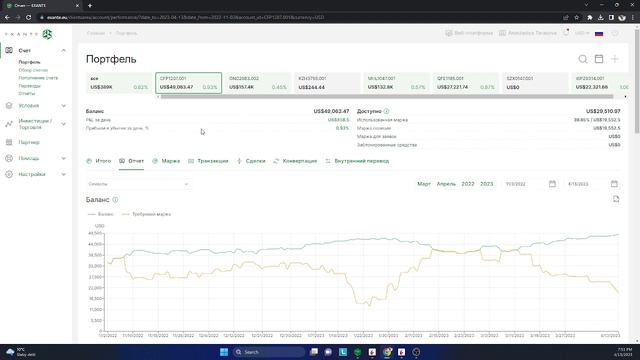Click the notifications bell icon in header
Image resolution: width=640 pixels, height=360 pixels.
click(x=566, y=33)
